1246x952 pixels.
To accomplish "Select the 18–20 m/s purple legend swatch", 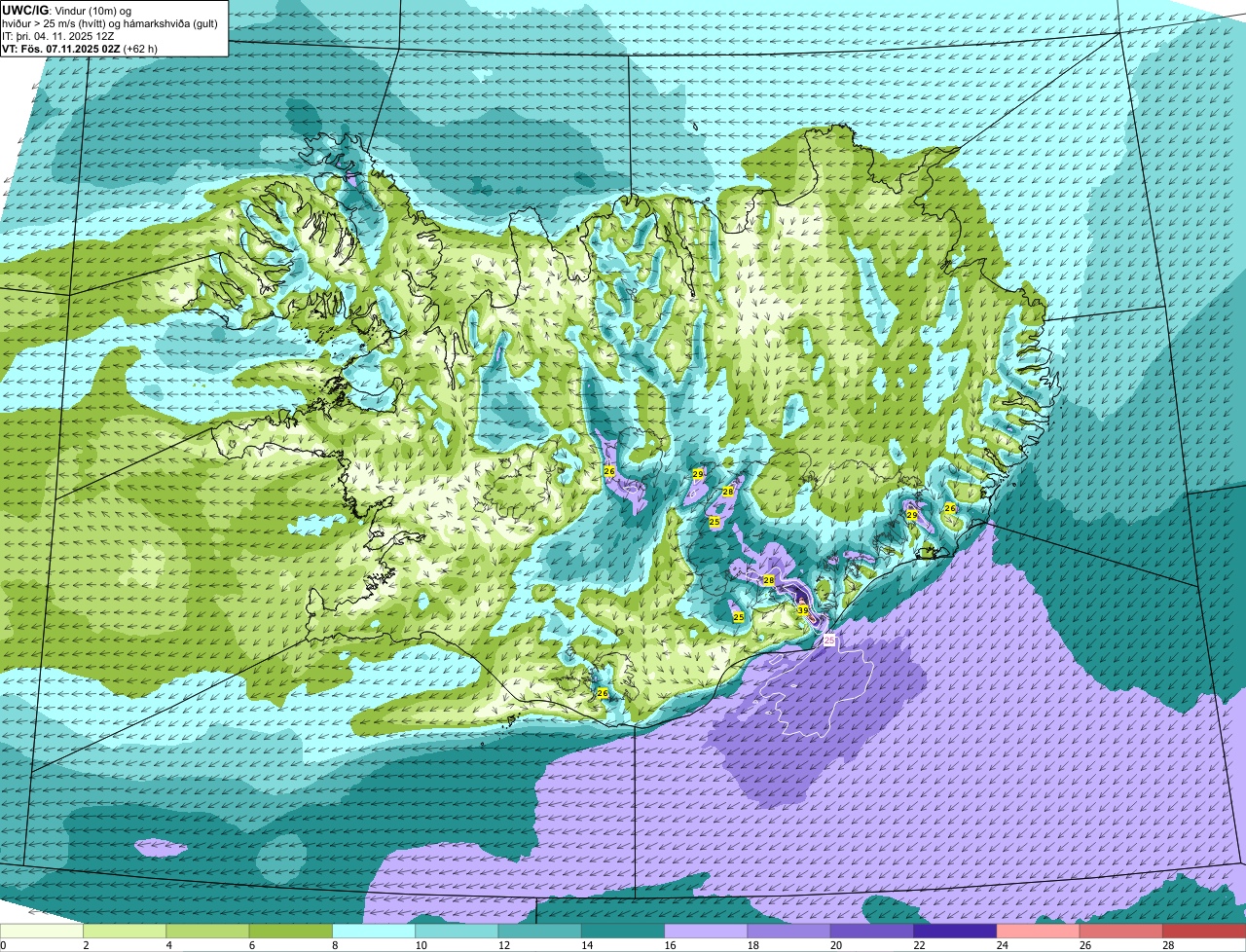I will [x=789, y=931].
